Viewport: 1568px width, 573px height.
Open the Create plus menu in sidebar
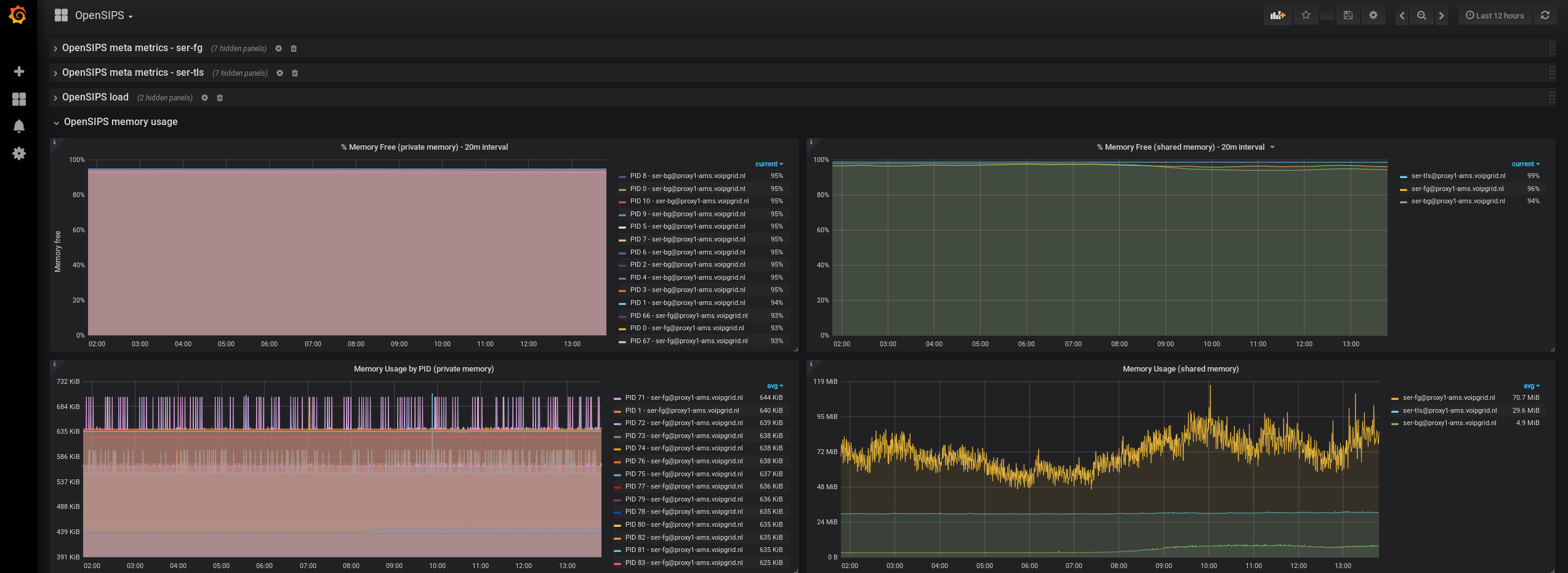pos(19,71)
